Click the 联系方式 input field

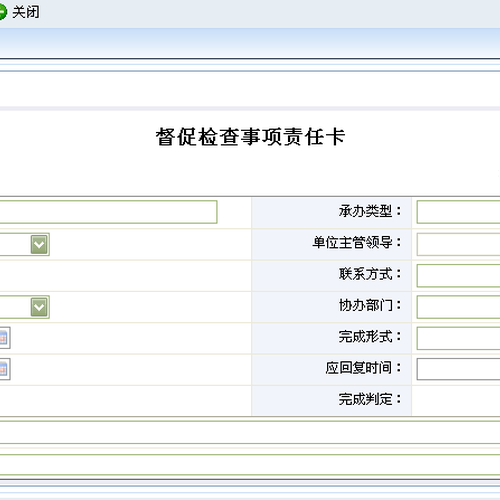point(458,276)
